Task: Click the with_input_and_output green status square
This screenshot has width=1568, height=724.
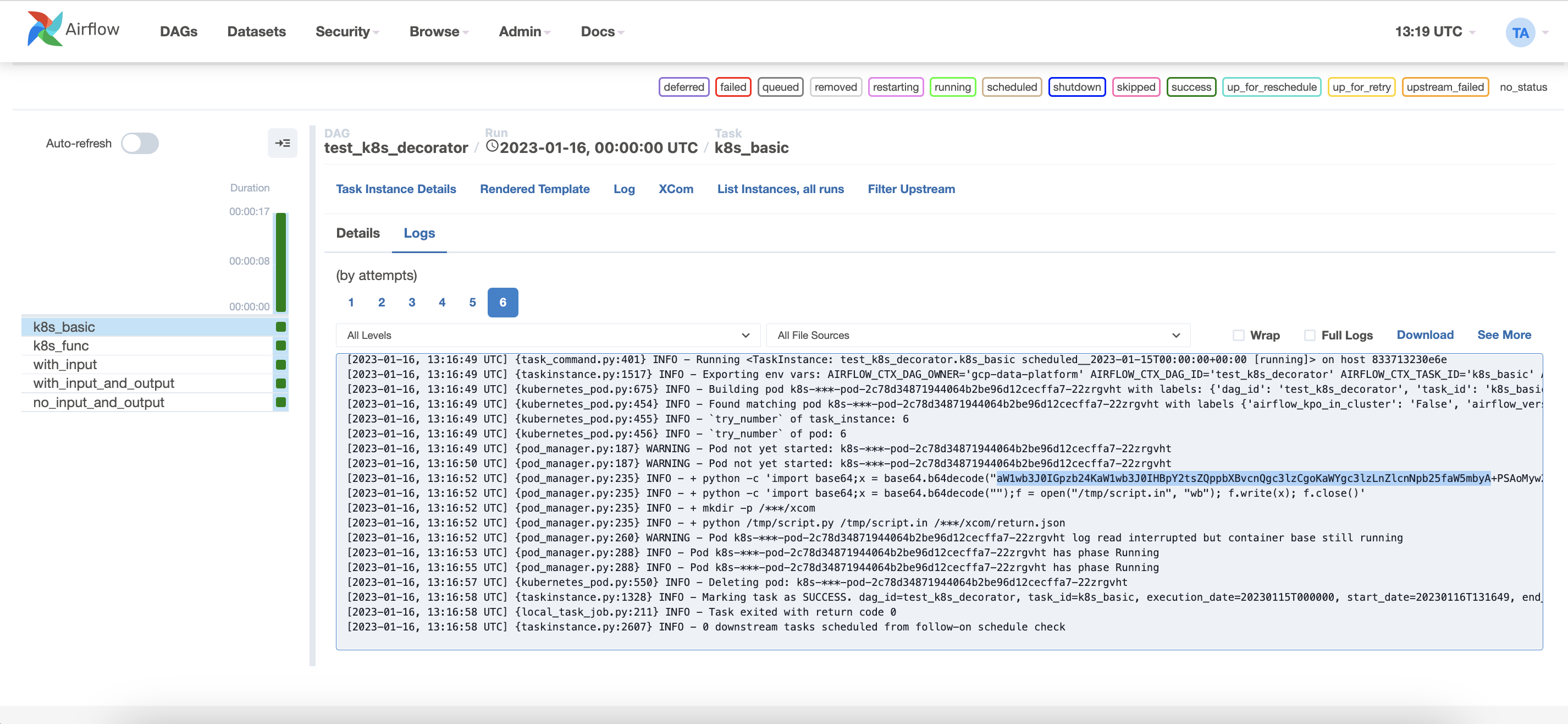Action: point(280,383)
